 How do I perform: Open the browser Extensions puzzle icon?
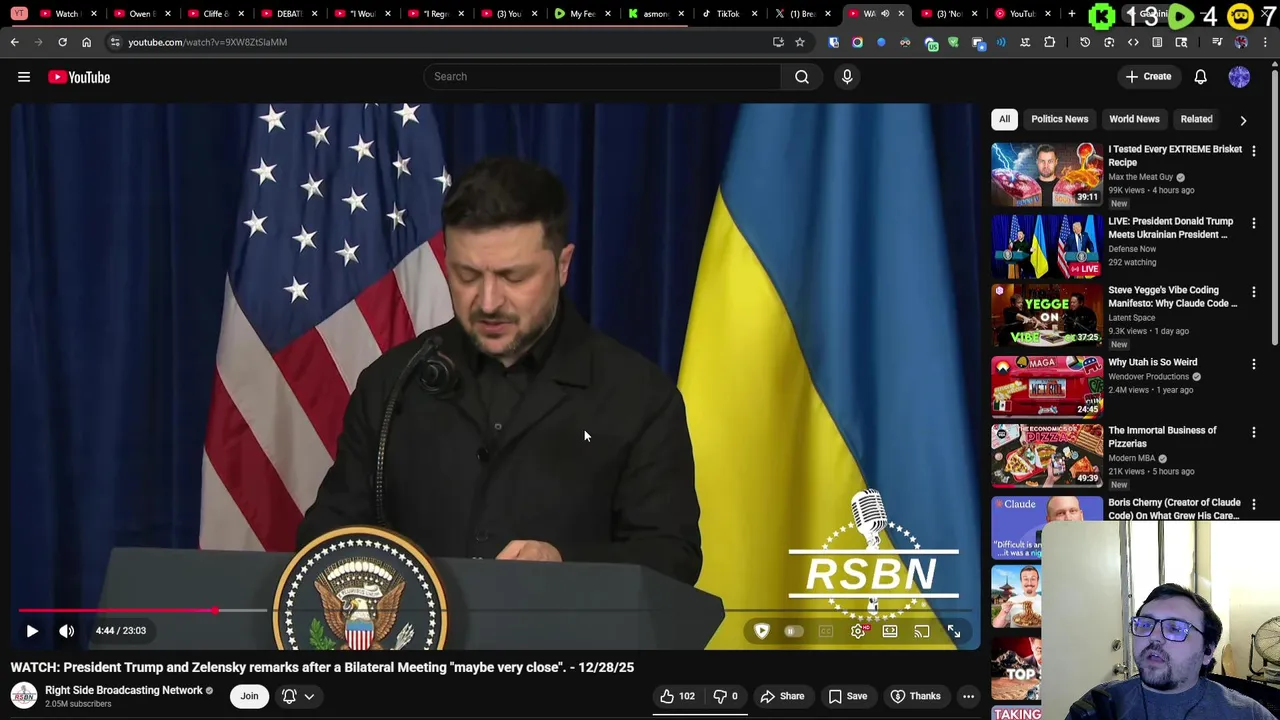click(x=1049, y=42)
